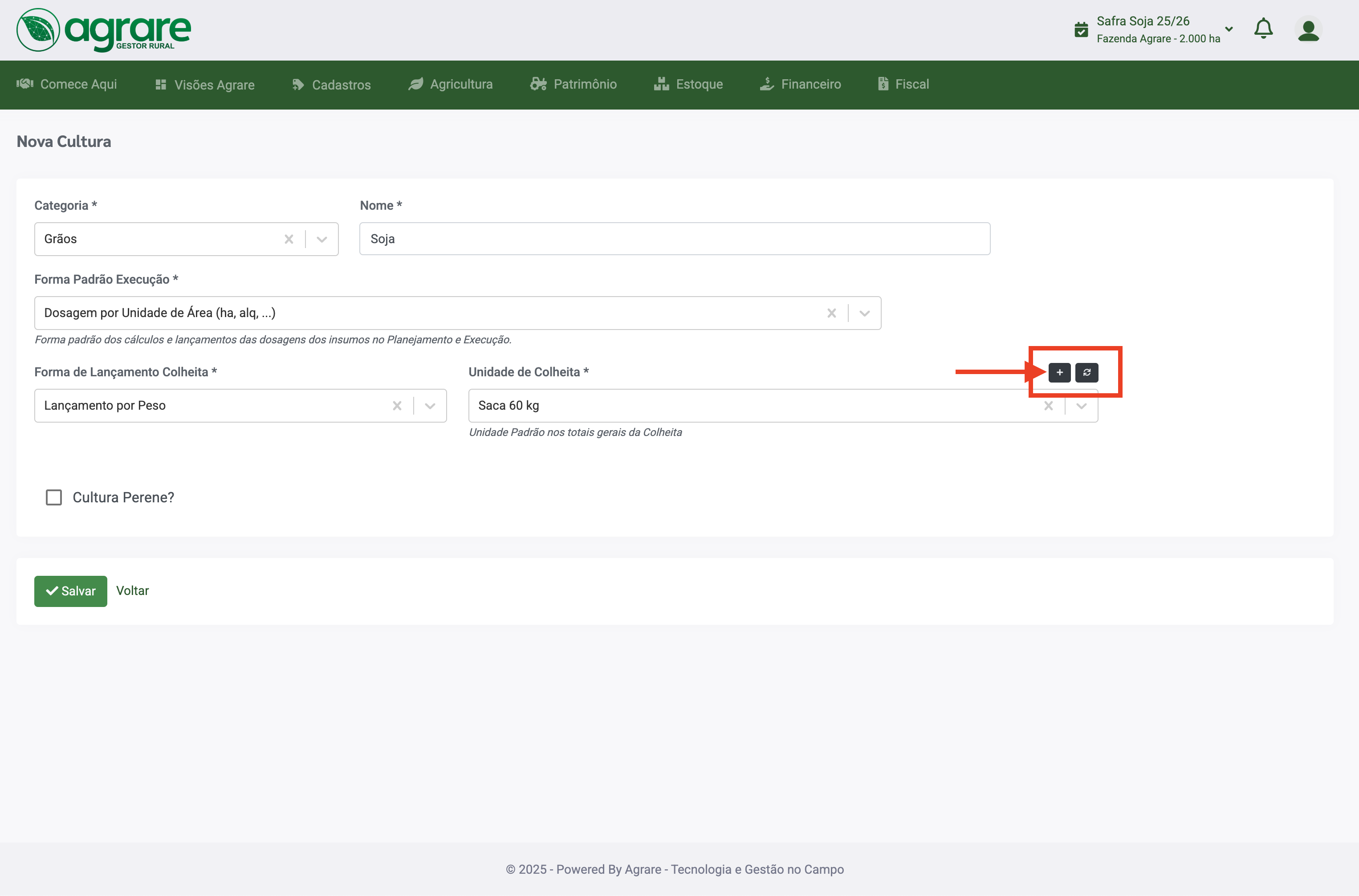This screenshot has height=896, width=1359.
Task: Toggle the Cultura Perene checkbox
Action: tap(54, 497)
